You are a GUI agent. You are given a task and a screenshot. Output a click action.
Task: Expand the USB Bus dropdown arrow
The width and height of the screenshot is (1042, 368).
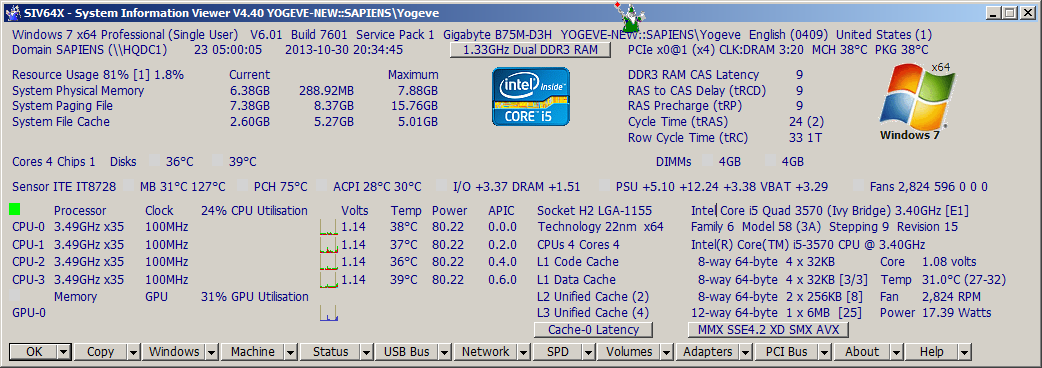(445, 352)
